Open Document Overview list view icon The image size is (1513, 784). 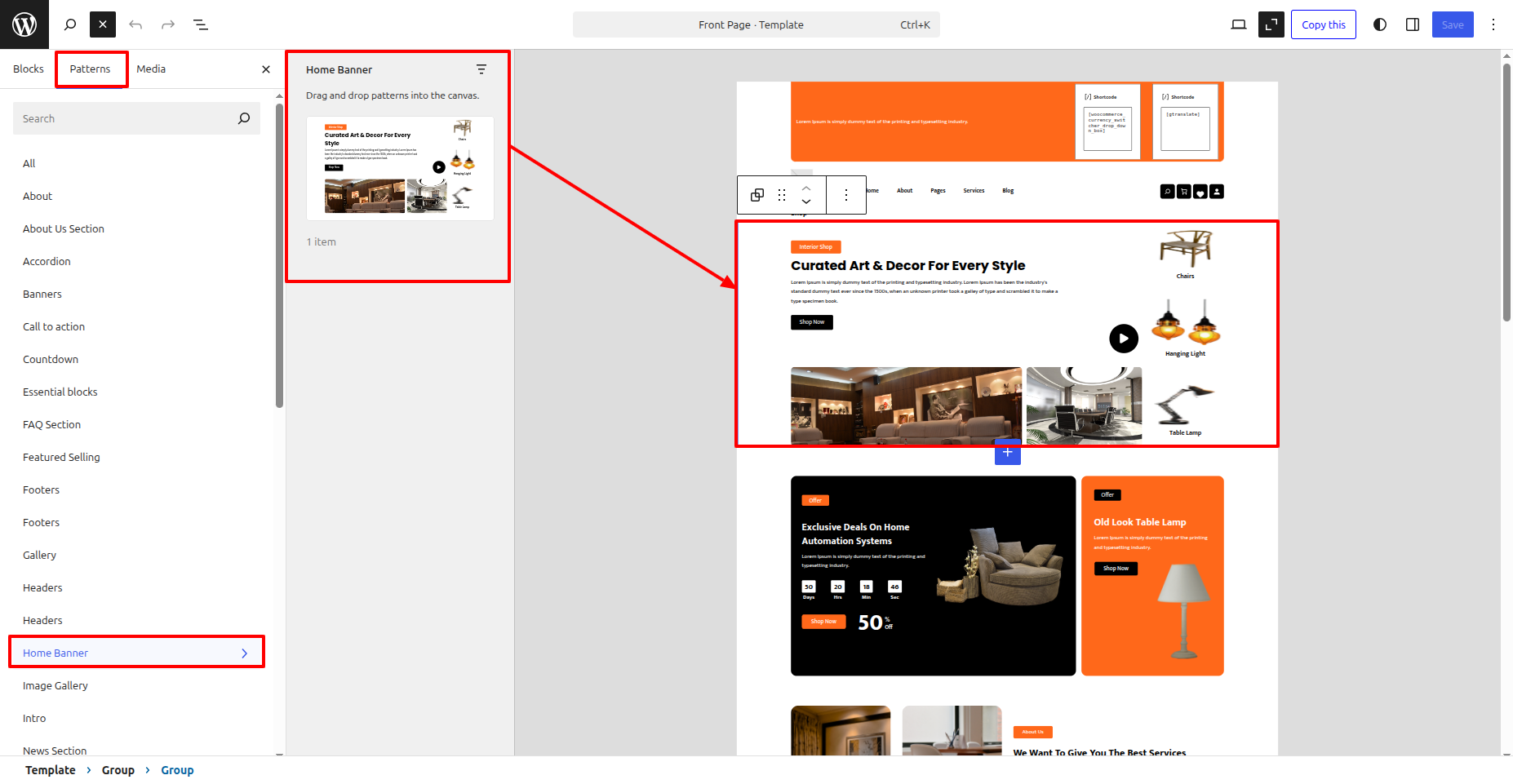click(201, 24)
